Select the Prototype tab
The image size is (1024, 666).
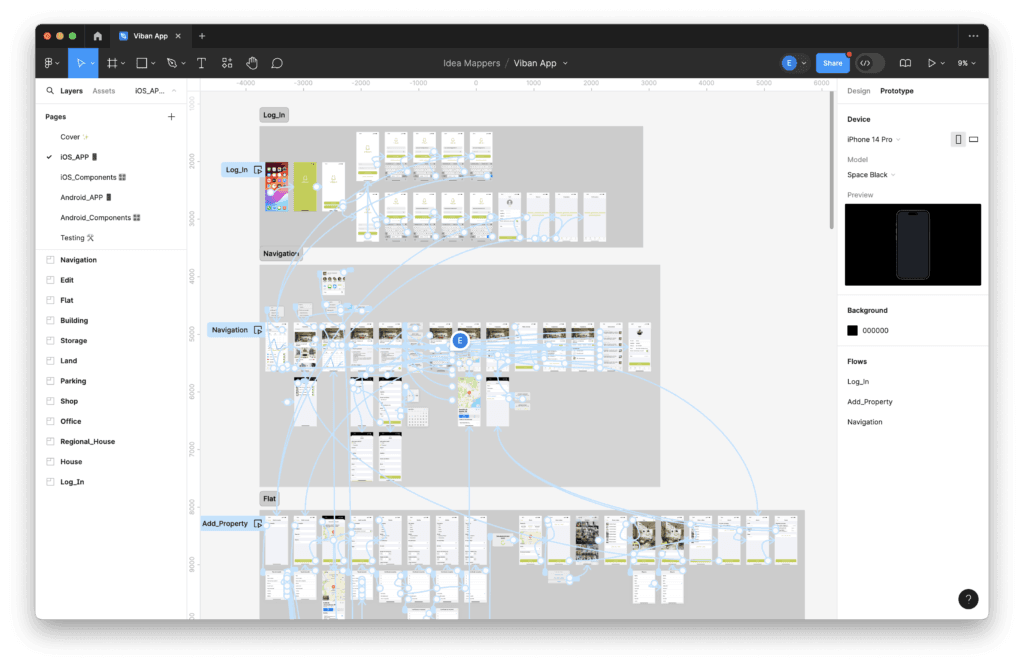pyautogui.click(x=897, y=91)
